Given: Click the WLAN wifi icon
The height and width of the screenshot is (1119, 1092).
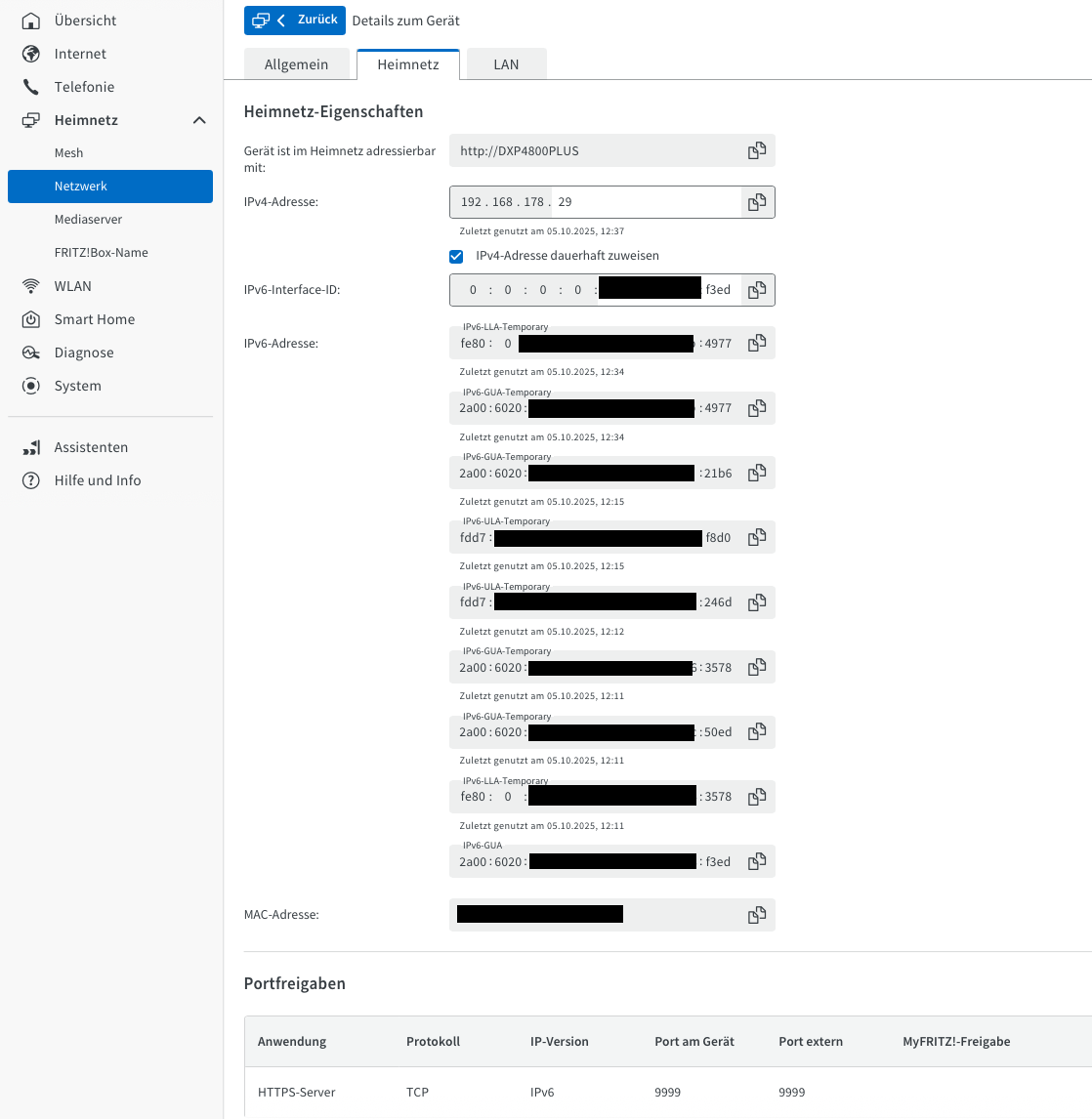Looking at the screenshot, I should (x=30, y=286).
